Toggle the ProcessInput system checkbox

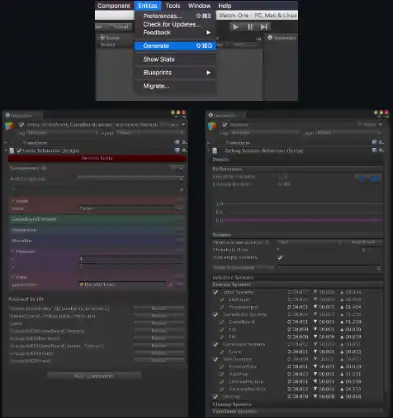pyautogui.click(x=222, y=307)
